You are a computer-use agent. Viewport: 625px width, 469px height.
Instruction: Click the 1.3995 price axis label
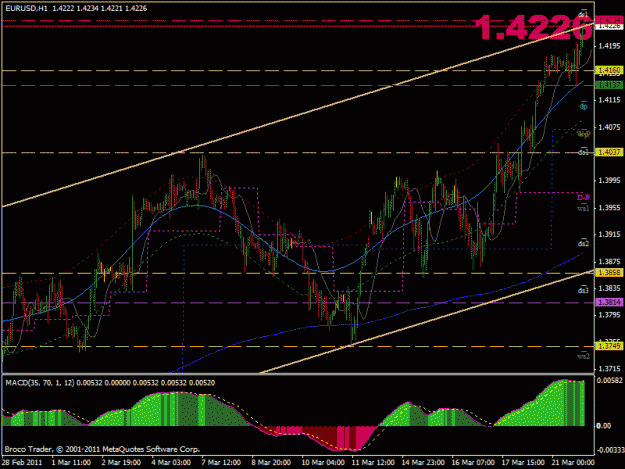pos(609,181)
